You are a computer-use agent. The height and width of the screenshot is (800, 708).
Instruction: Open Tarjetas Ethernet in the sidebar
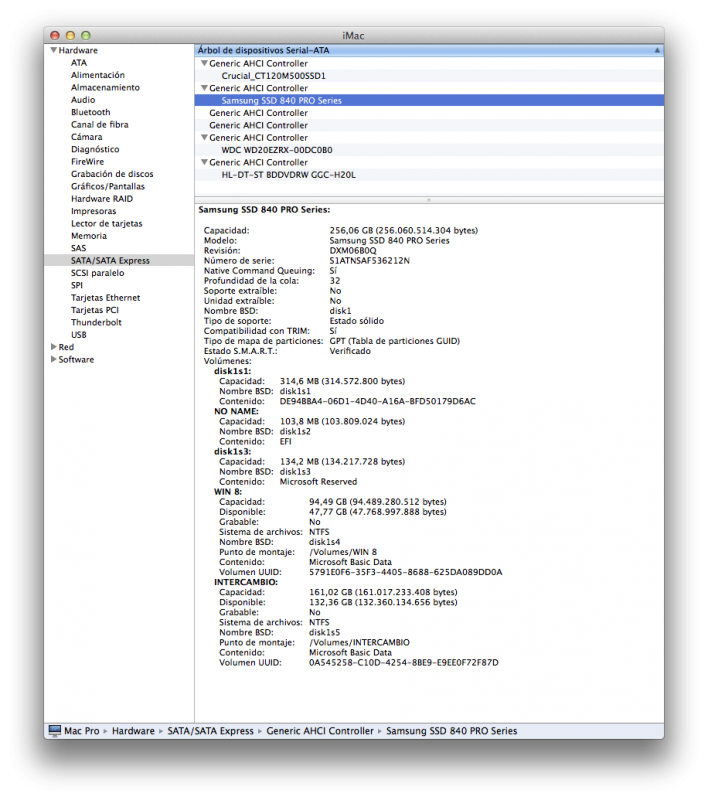(105, 297)
